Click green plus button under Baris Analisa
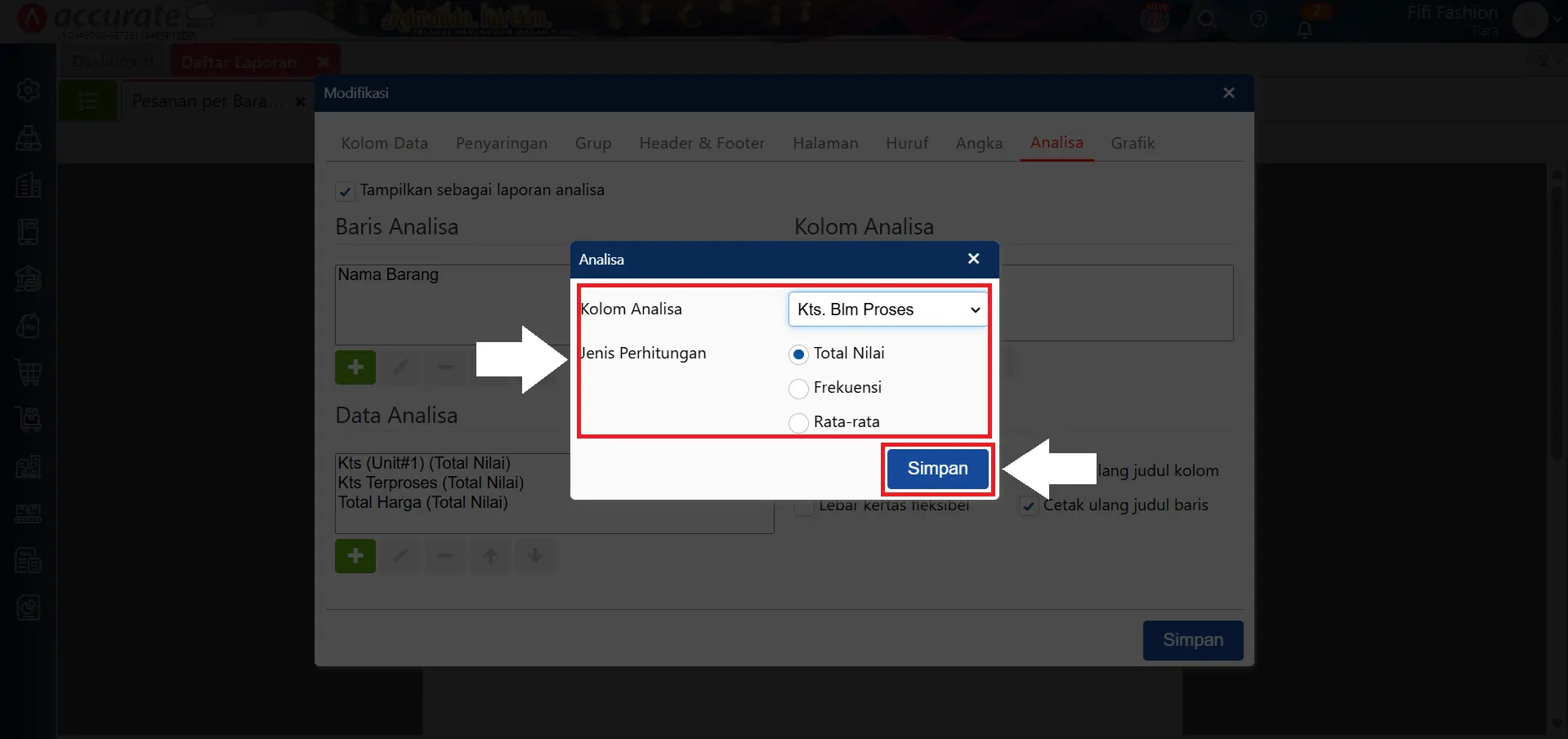 [355, 367]
